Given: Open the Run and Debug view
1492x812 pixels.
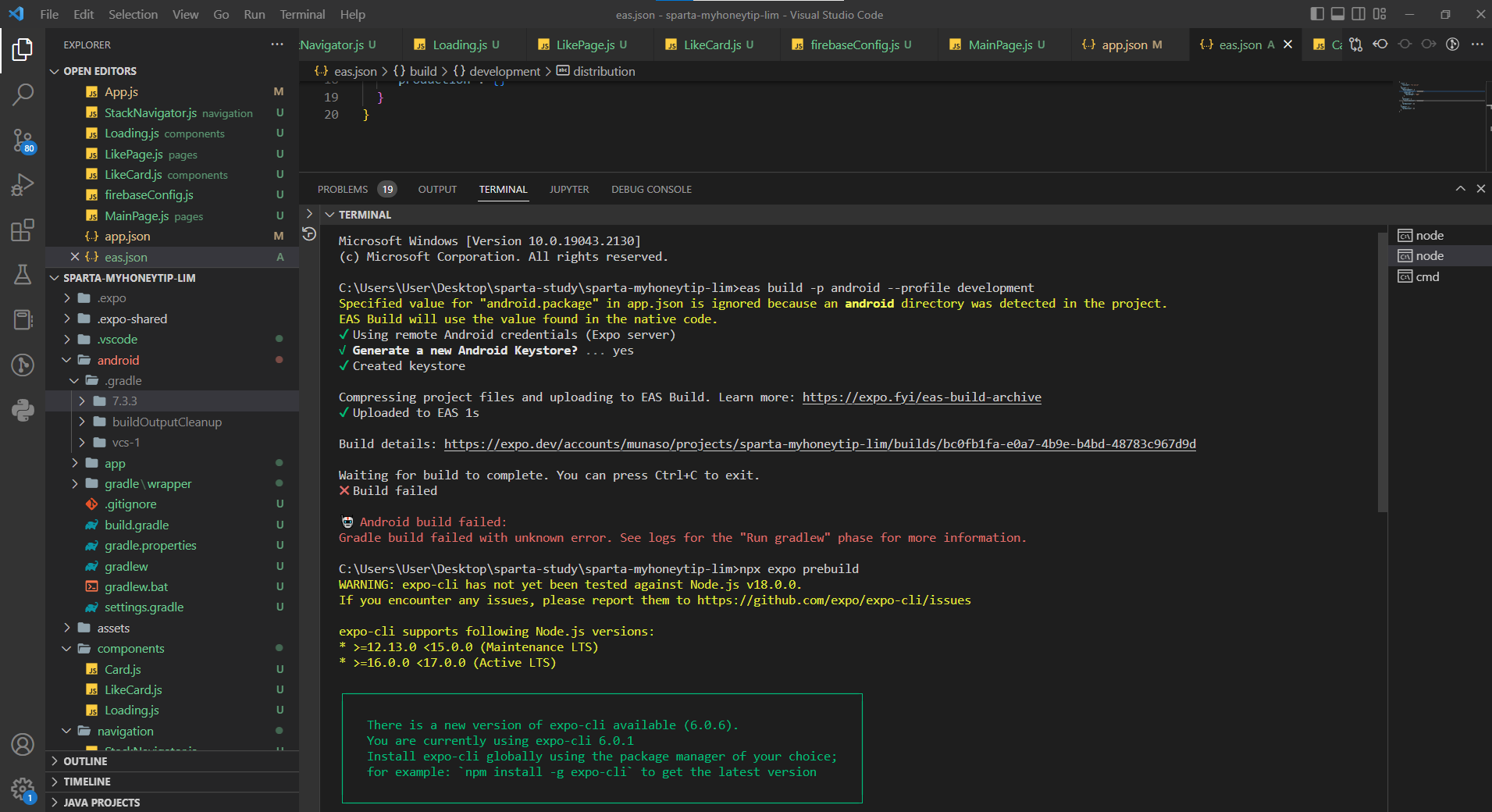Looking at the screenshot, I should 23,185.
